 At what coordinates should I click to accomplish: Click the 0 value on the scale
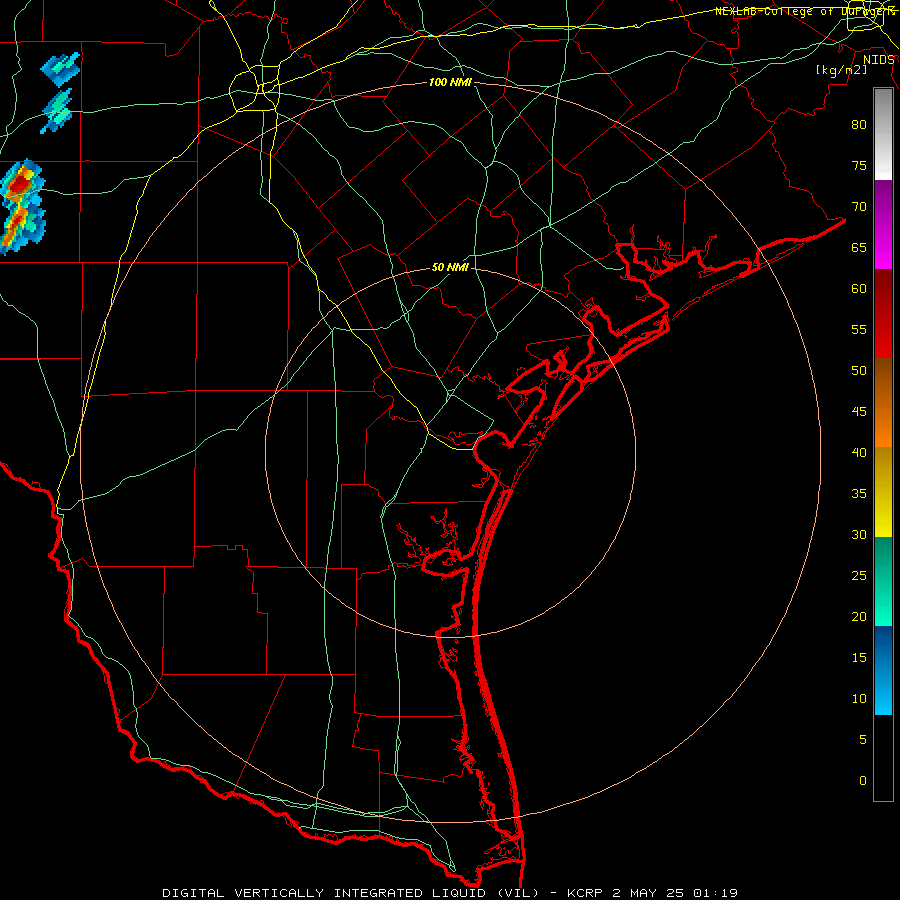863,781
